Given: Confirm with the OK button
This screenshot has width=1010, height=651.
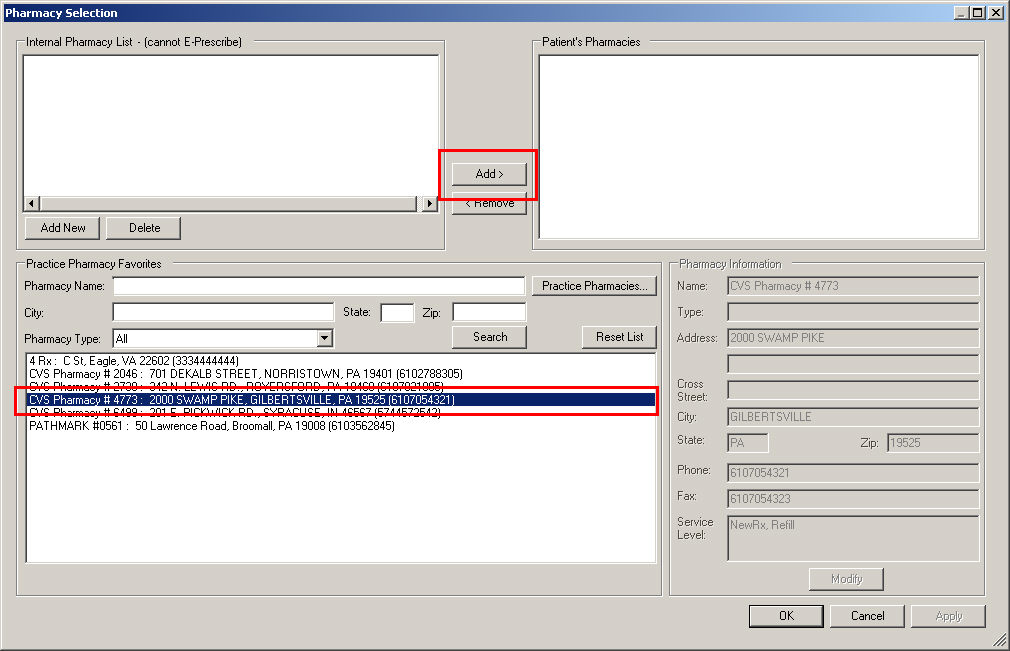Looking at the screenshot, I should coord(786,616).
